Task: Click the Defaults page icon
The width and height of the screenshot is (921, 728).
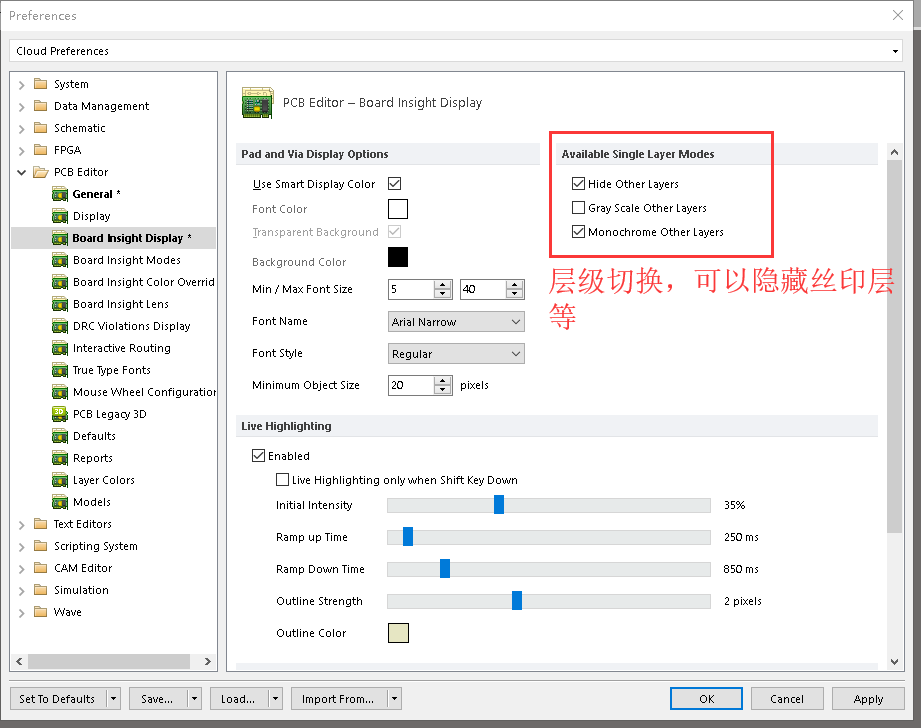Action: click(x=60, y=436)
